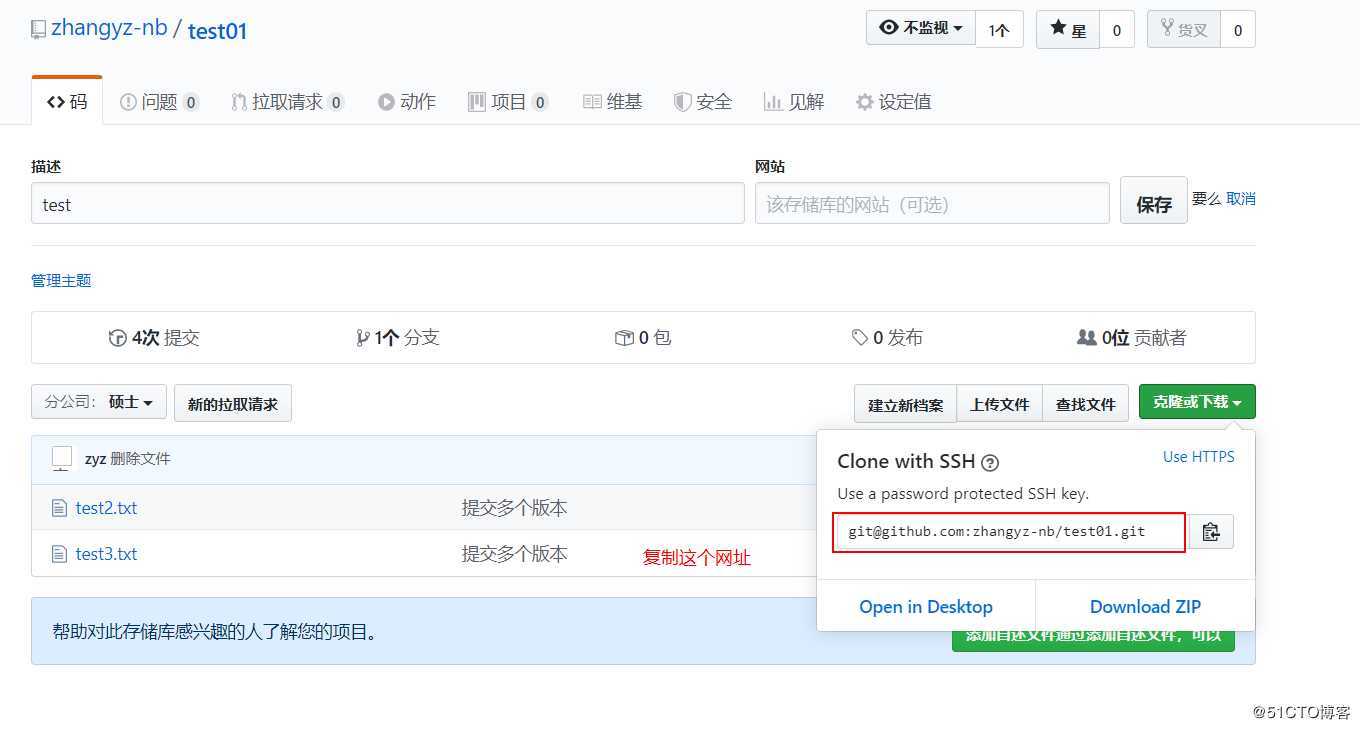Switch to the 设定值 settings tab
Screen dimensions: 1360x729
[x=894, y=101]
